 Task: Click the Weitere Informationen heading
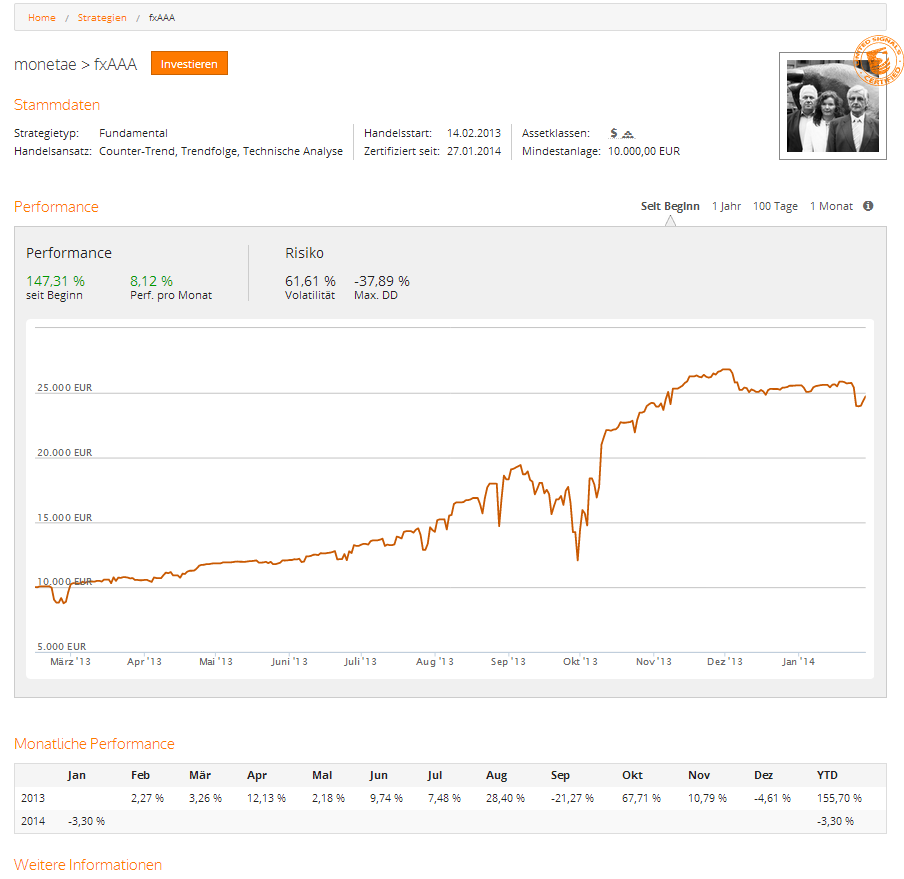[88, 865]
